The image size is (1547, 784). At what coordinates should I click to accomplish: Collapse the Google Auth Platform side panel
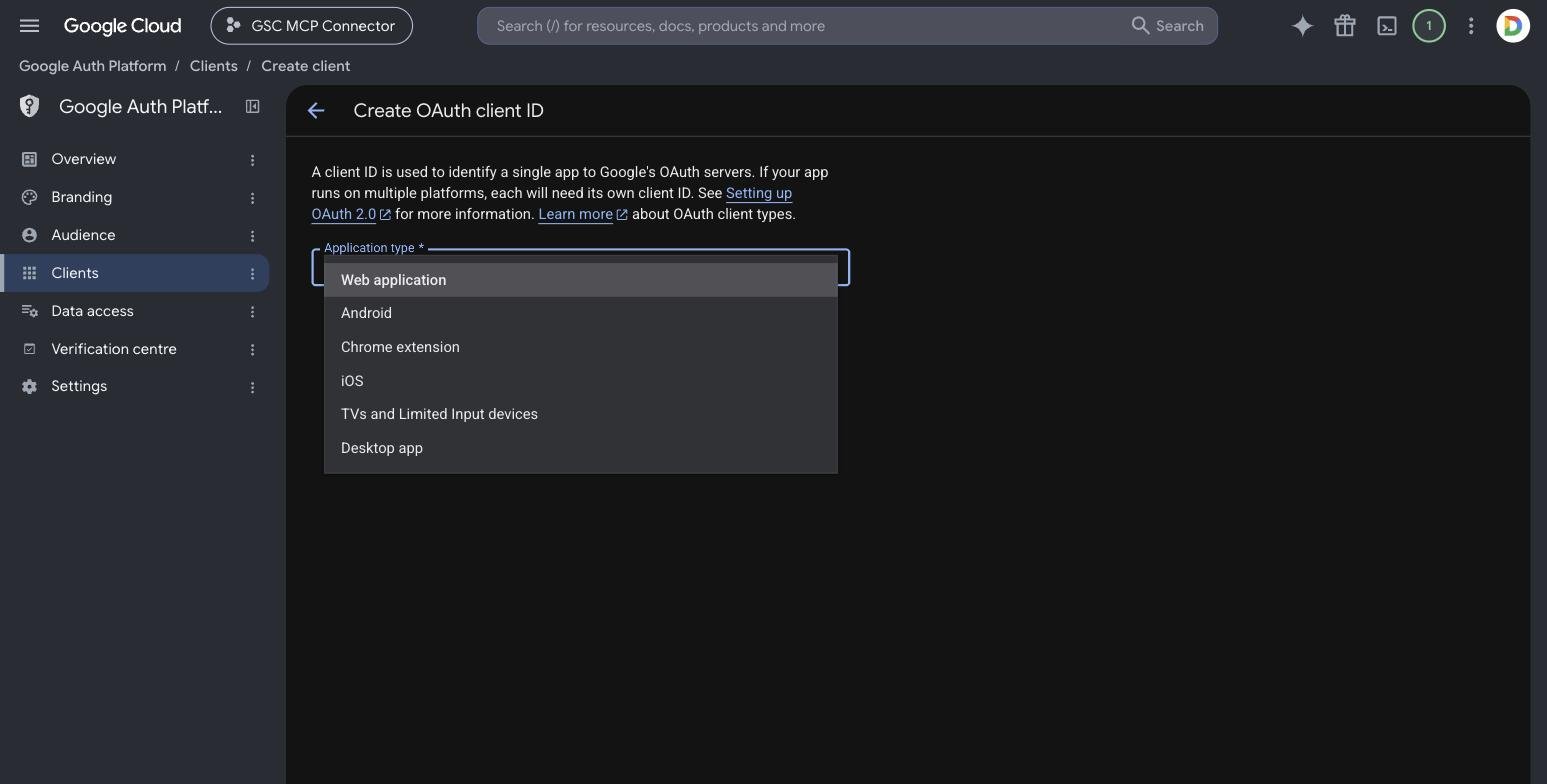(x=253, y=106)
